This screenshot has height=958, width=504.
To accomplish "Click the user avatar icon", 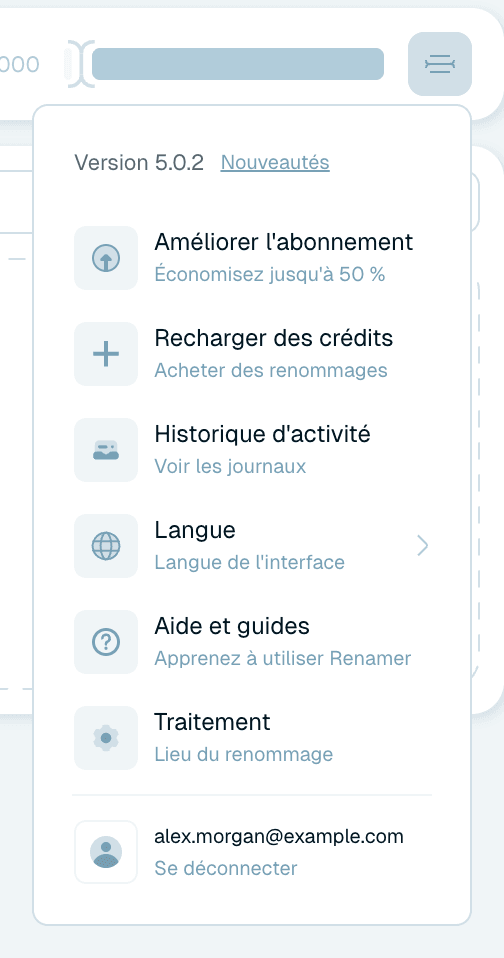I will coord(106,852).
